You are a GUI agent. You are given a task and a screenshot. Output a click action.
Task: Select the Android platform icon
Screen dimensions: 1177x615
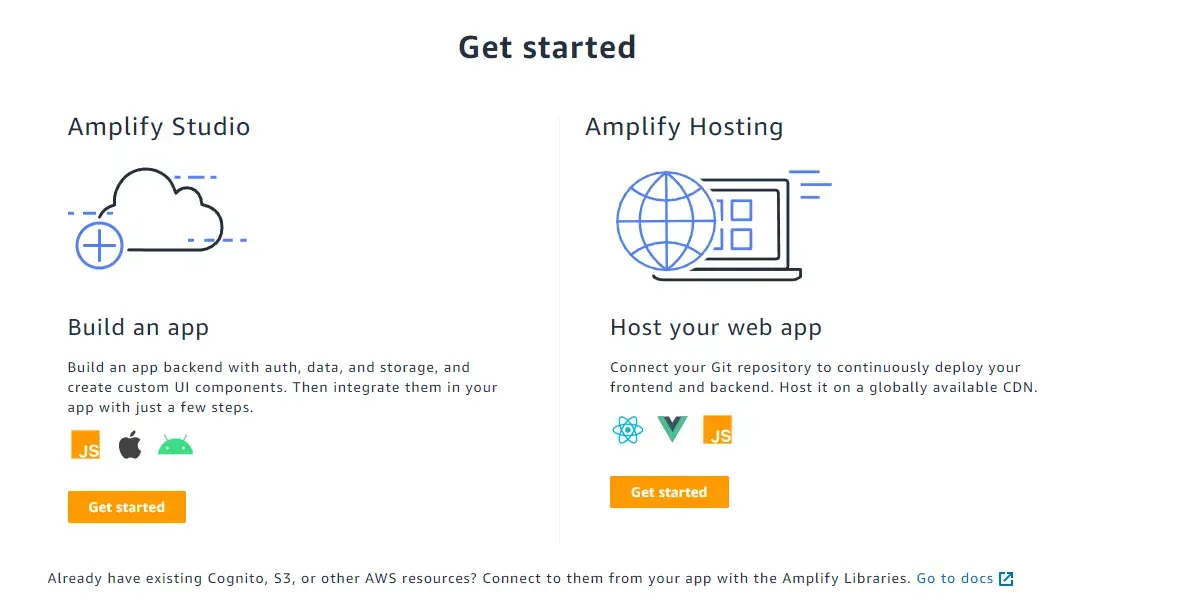pyautogui.click(x=175, y=444)
